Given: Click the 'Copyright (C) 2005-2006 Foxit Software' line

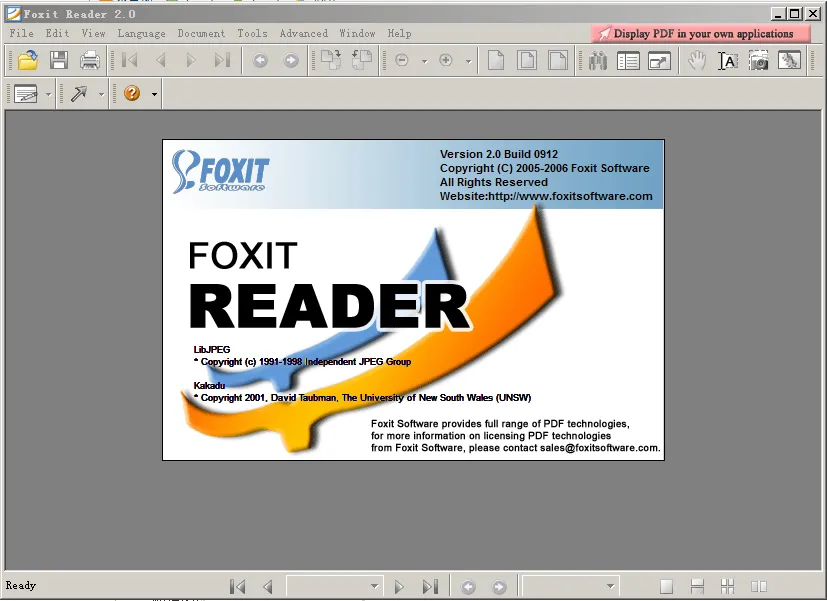Looking at the screenshot, I should click(x=545, y=168).
